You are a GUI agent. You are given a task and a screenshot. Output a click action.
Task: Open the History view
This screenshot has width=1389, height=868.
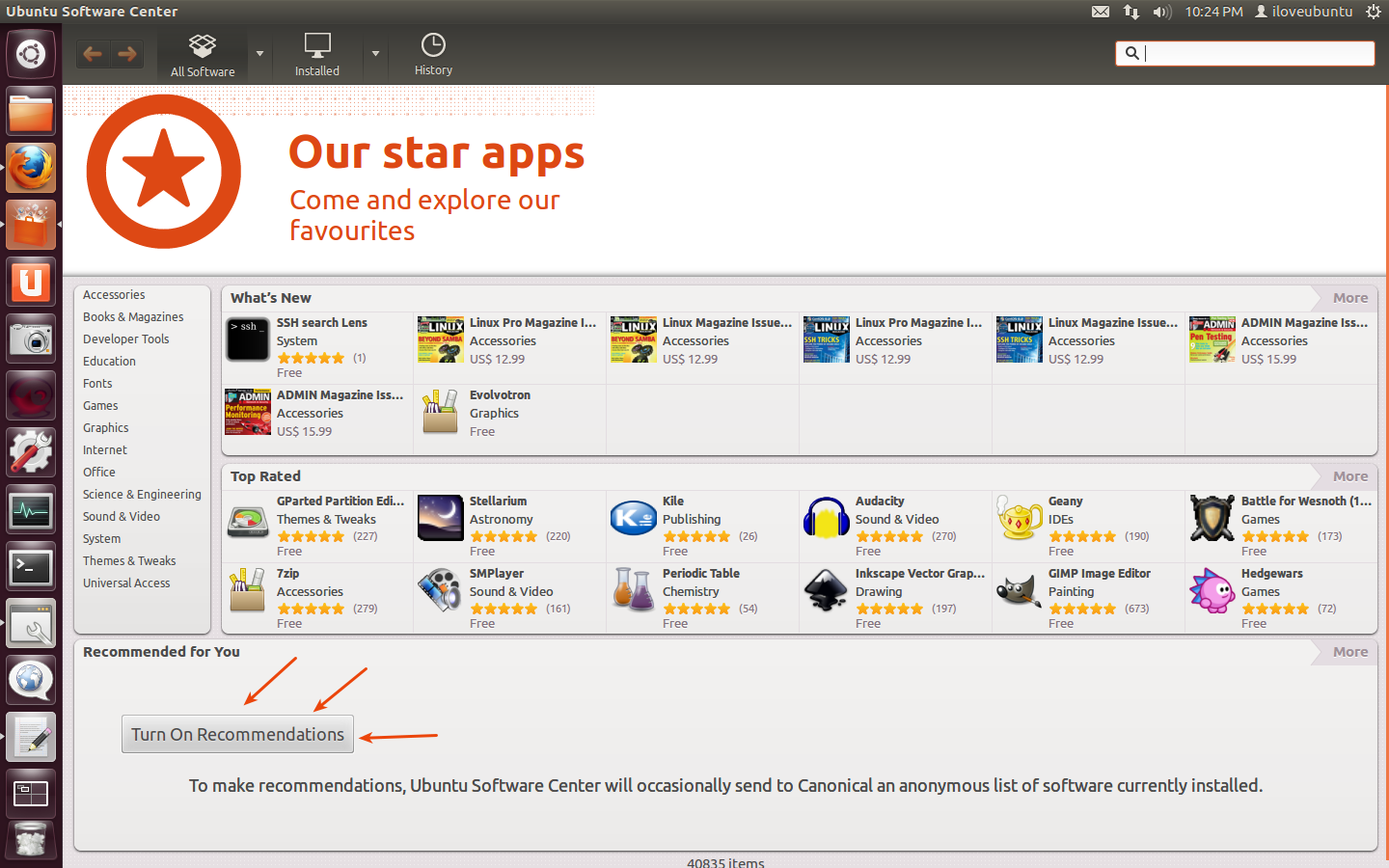[x=433, y=55]
